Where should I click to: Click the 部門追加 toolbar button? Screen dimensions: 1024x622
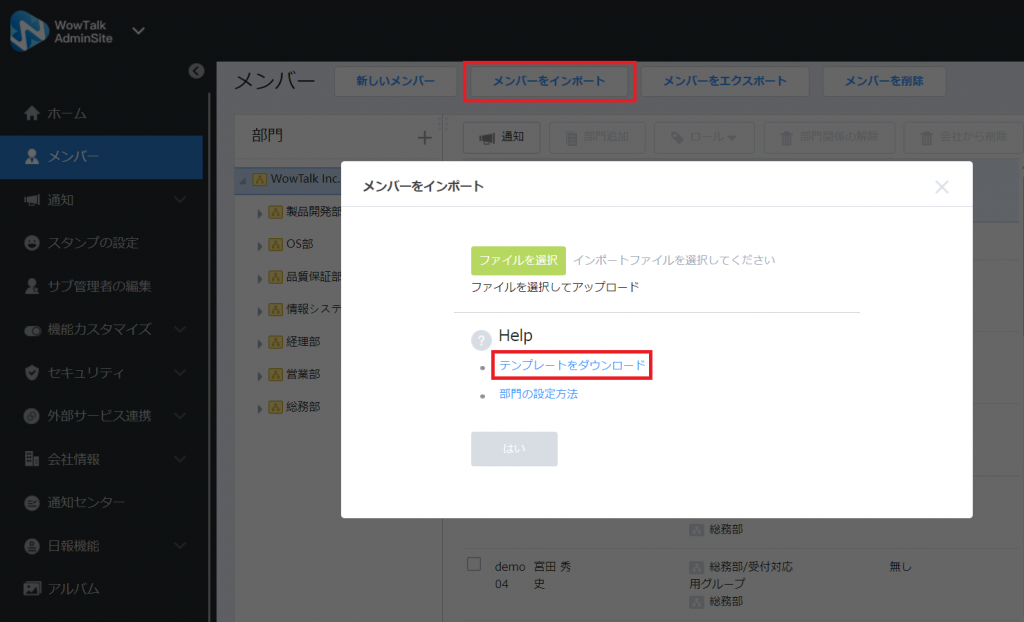(x=597, y=137)
